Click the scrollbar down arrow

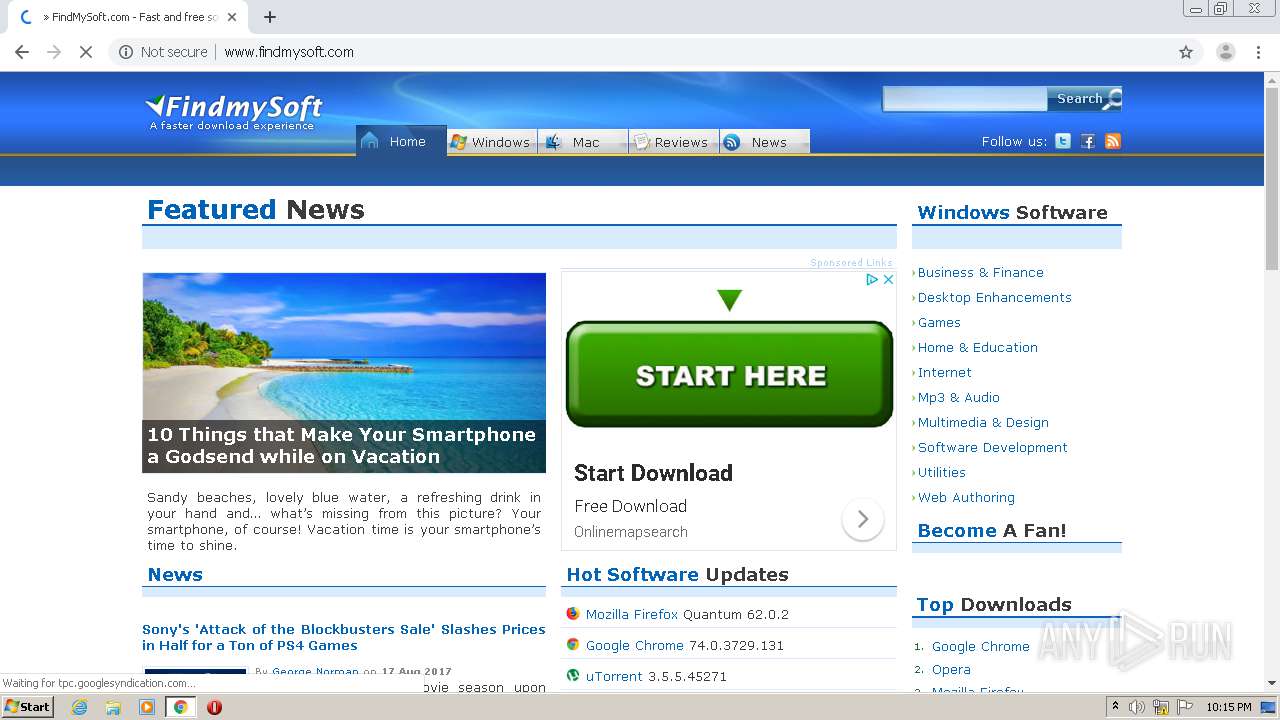point(1272,683)
